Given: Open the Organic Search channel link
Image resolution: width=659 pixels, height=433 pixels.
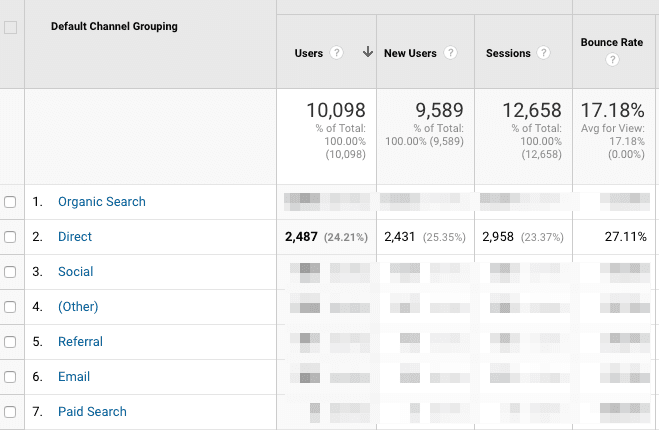Looking at the screenshot, I should 101,202.
